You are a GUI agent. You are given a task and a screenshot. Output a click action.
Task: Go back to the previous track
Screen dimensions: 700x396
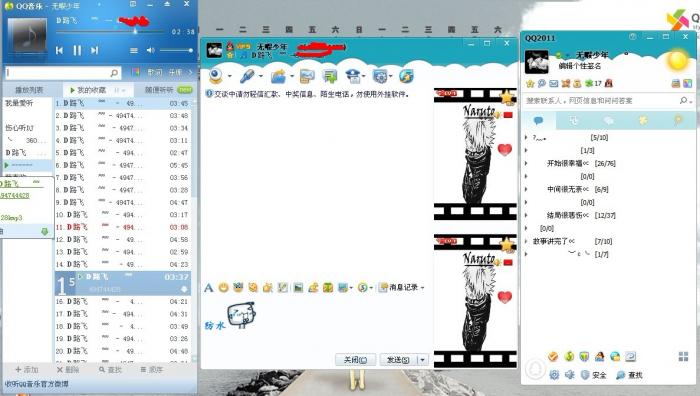pyautogui.click(x=59, y=50)
